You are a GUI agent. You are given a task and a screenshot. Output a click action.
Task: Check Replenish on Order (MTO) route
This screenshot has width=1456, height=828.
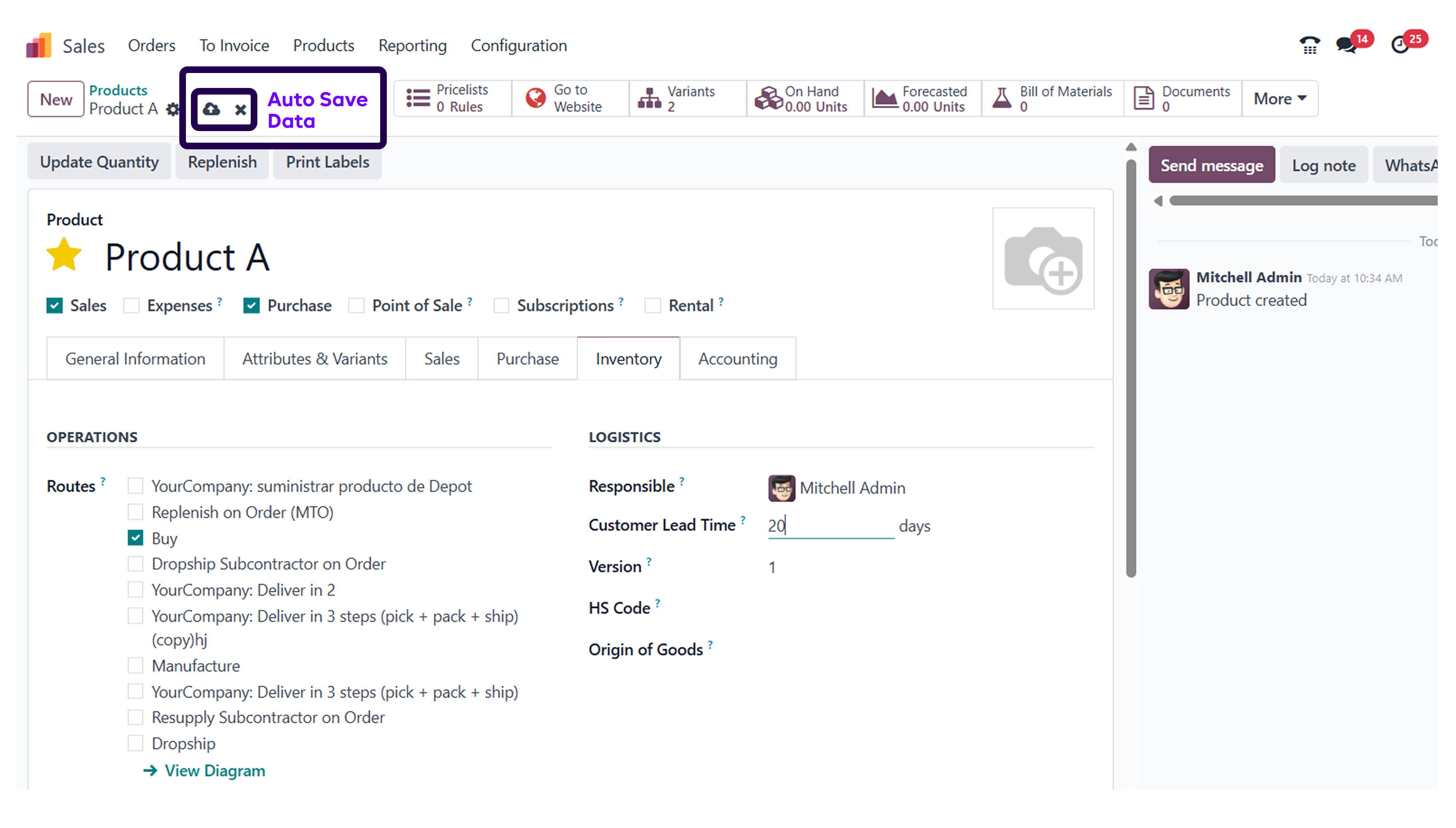[x=135, y=512]
